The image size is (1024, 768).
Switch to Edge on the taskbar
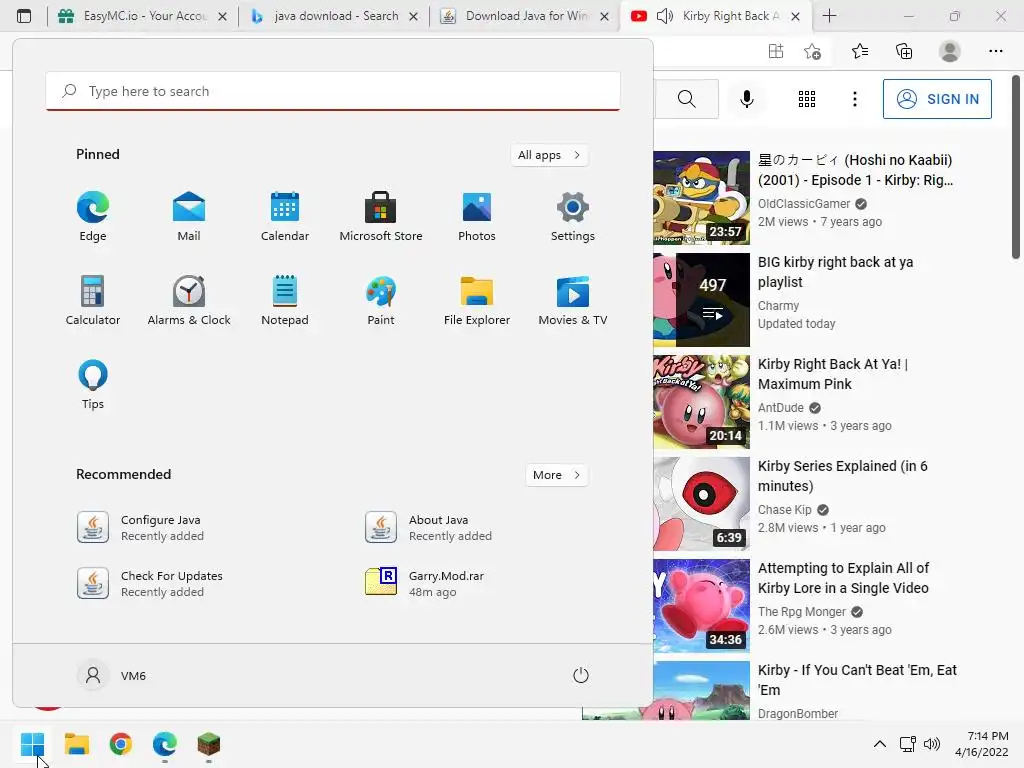[165, 744]
